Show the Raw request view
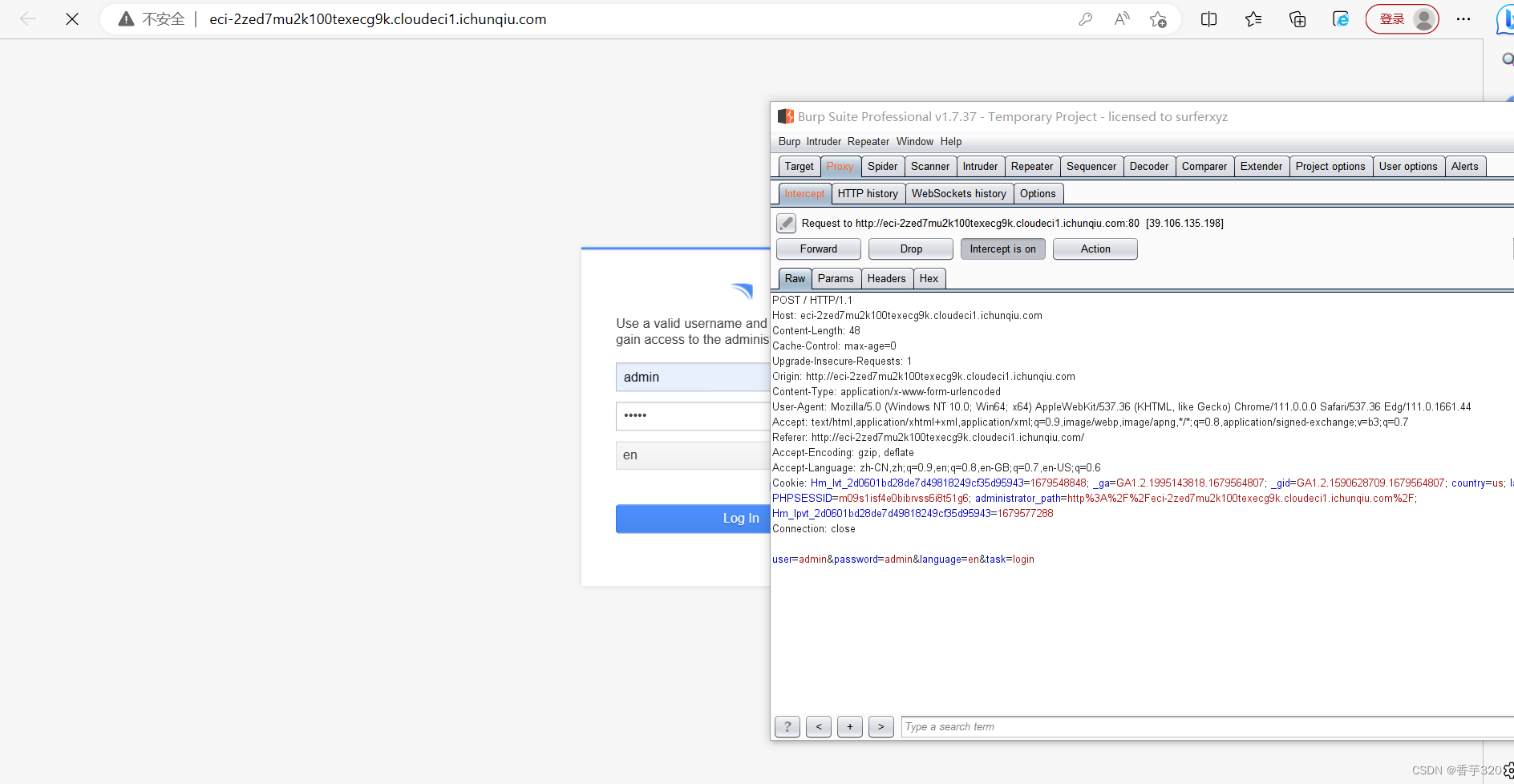Image resolution: width=1514 pixels, height=784 pixels. coord(795,279)
